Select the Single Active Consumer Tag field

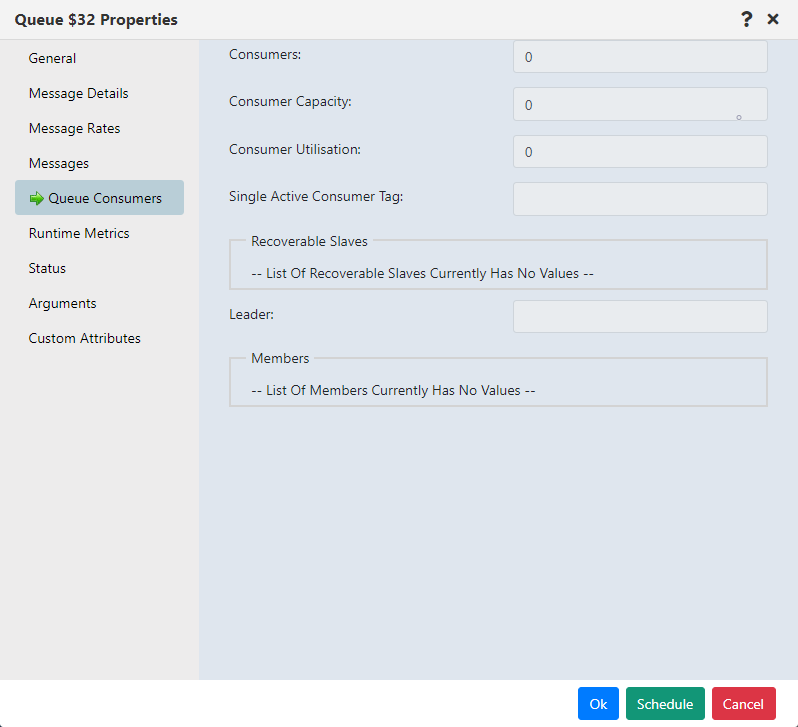[640, 199]
